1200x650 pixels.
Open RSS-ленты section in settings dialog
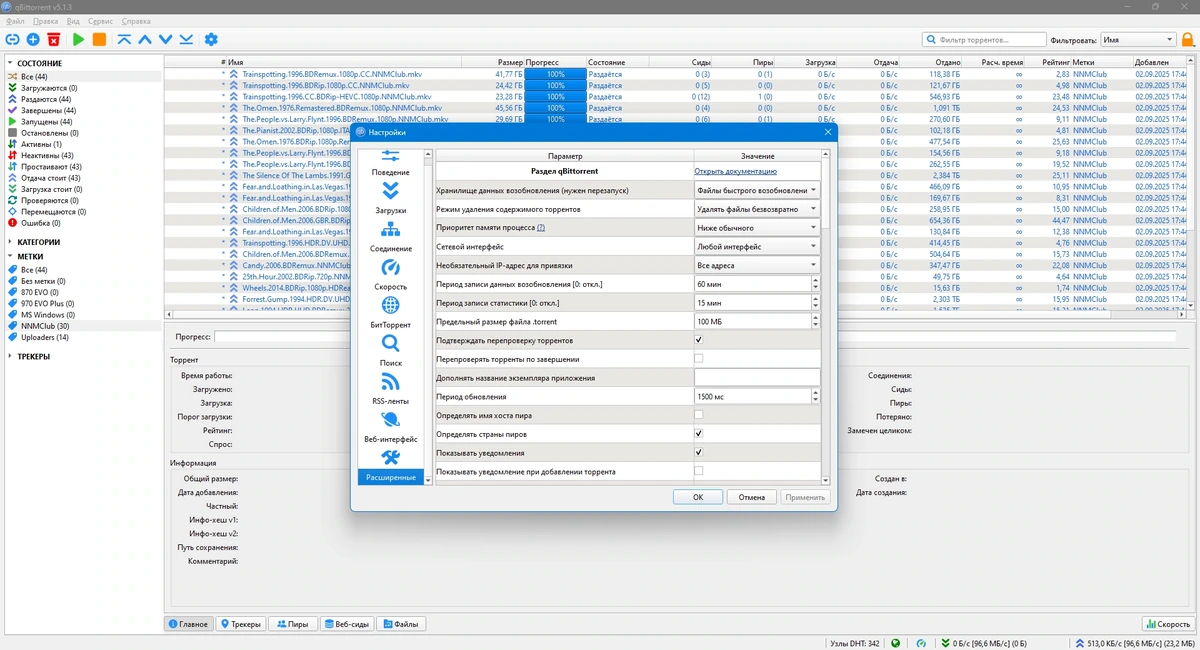click(390, 389)
